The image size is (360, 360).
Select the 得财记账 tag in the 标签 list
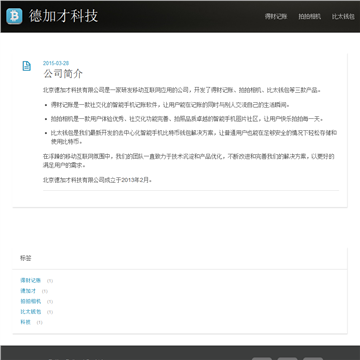pos(30,280)
